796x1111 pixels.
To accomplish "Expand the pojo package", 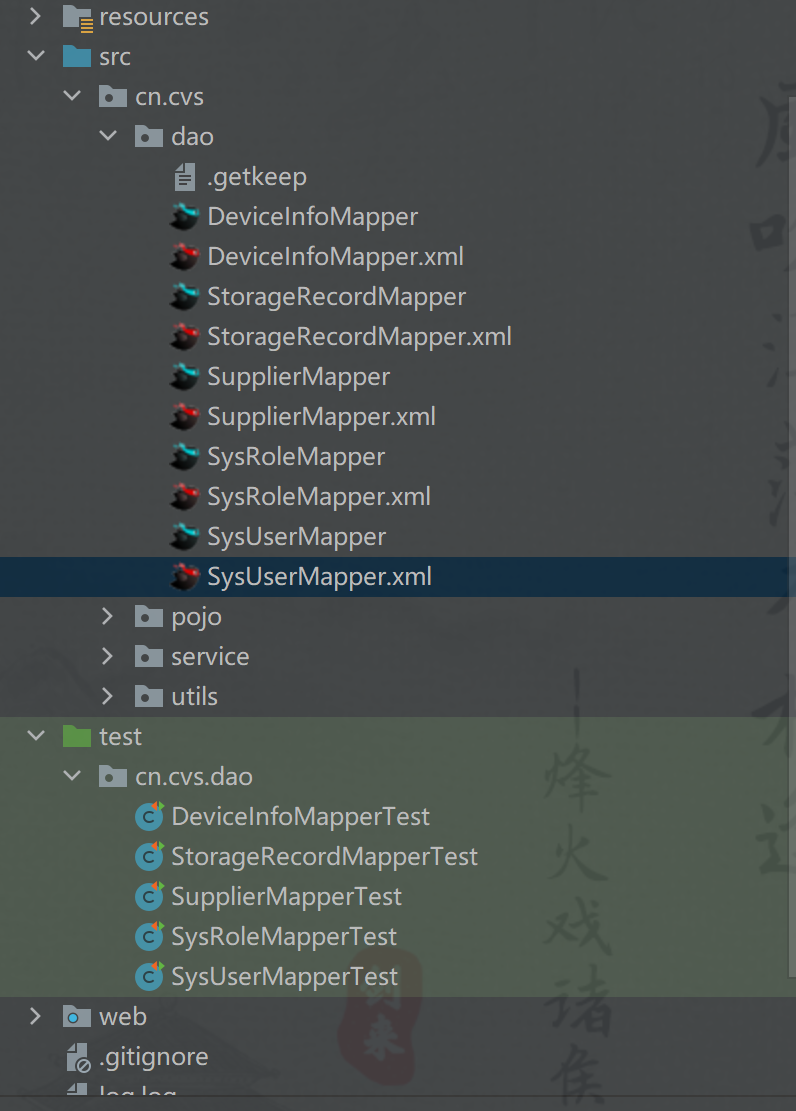I will pyautogui.click(x=108, y=617).
